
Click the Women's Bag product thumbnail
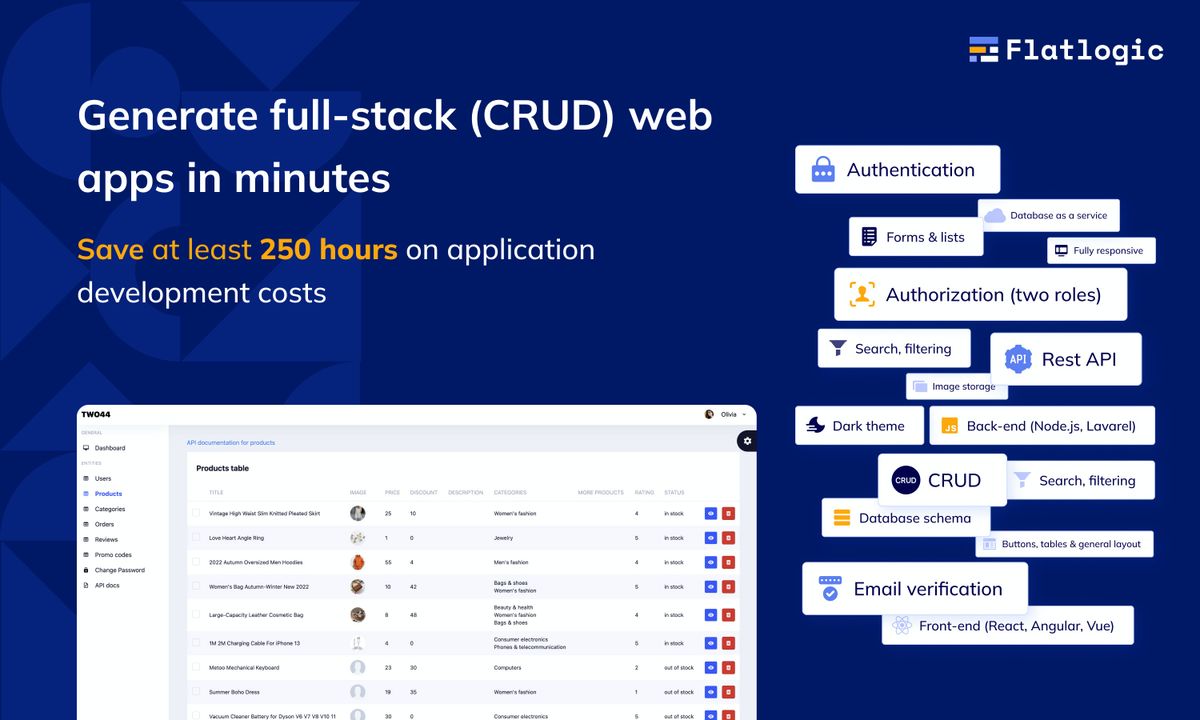(357, 587)
